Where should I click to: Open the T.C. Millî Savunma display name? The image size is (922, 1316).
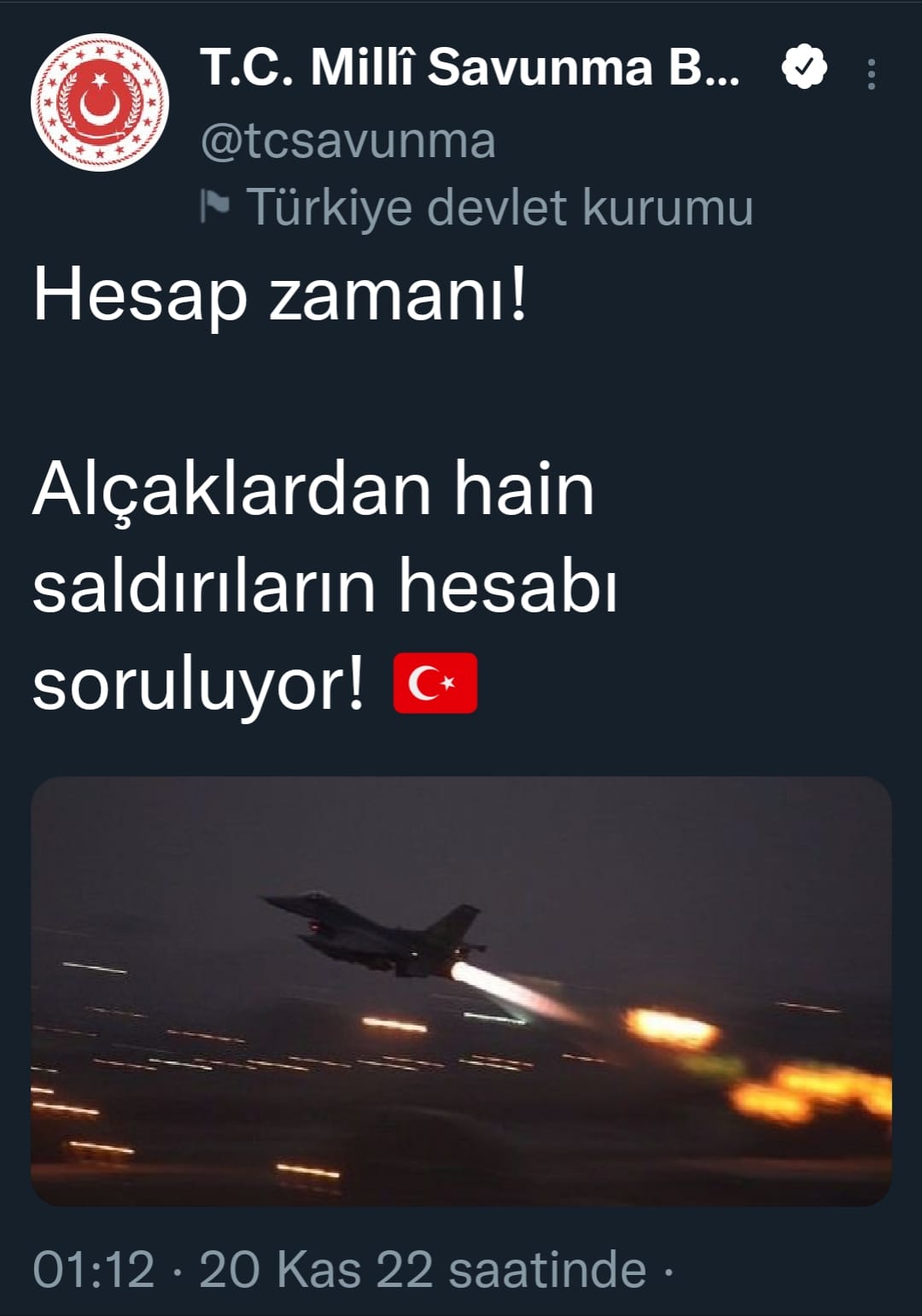pos(470,67)
